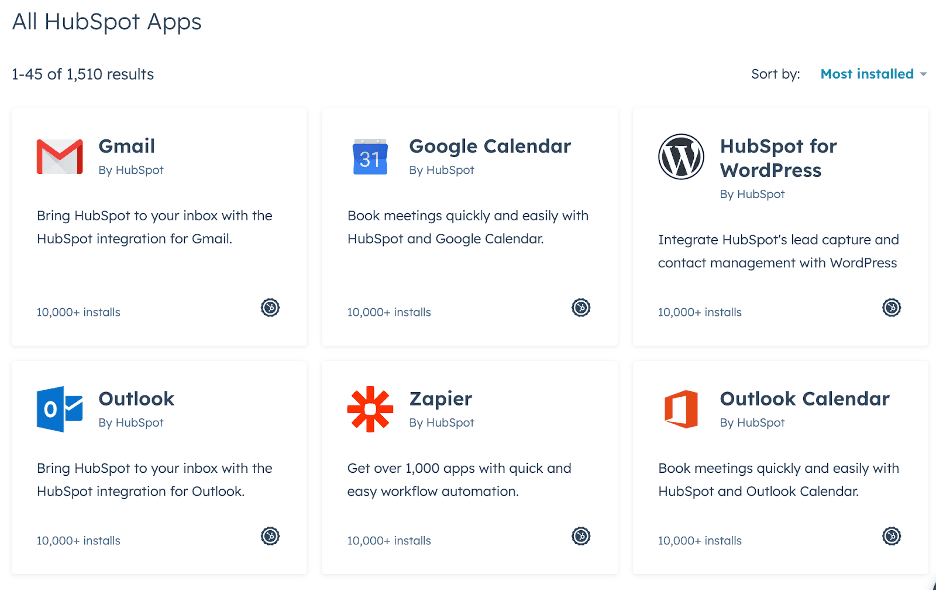
Task: Click the certified badge on Google Calendar card
Action: [581, 308]
